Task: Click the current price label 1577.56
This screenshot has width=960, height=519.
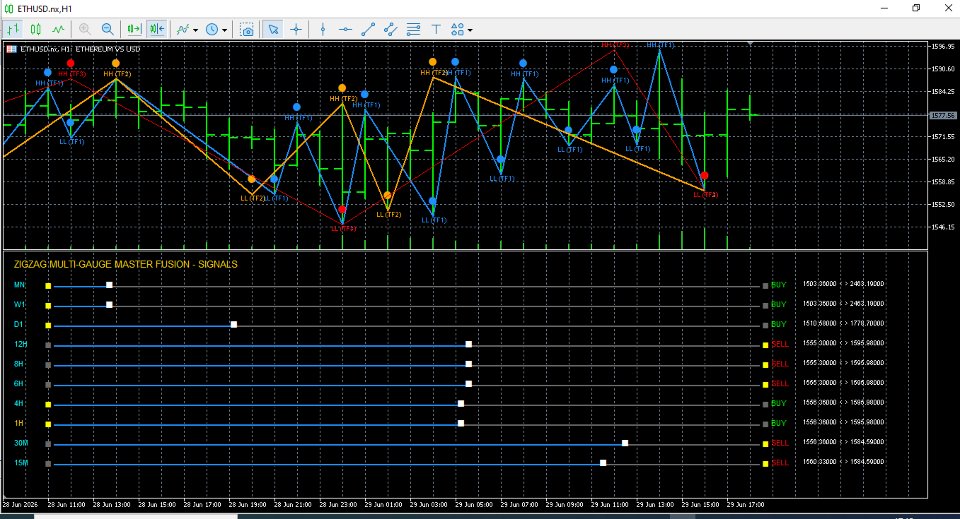Action: 942,115
